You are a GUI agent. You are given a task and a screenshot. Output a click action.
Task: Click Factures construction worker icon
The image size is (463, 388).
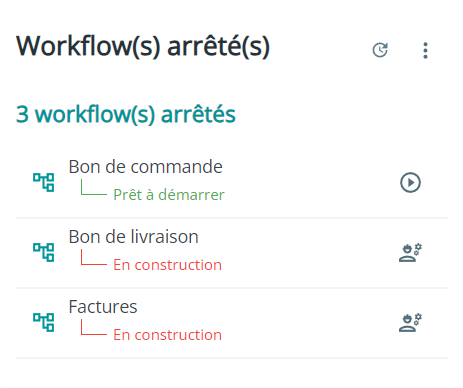pyautogui.click(x=410, y=323)
